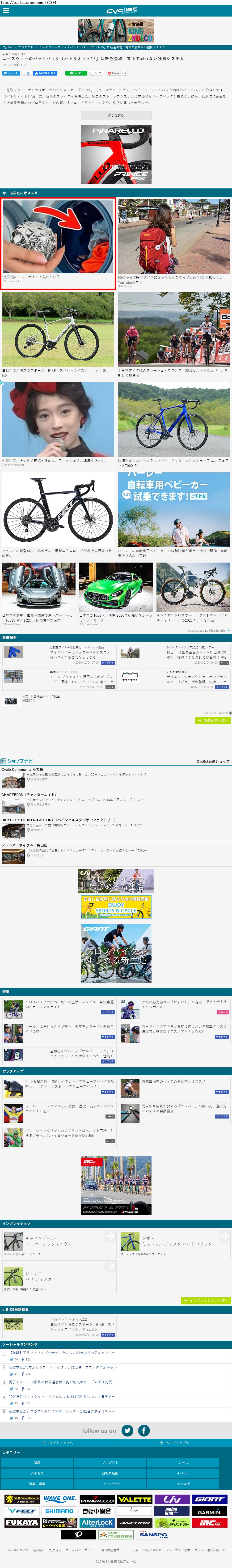Share the article with the Tweet button
This screenshot has width=232, height=1568.
point(11,73)
